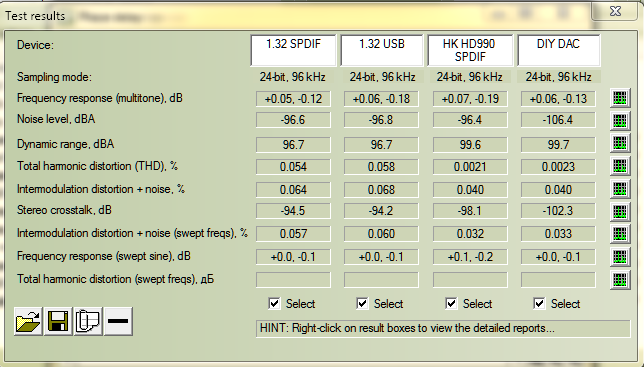View Frequency response (swept sine) graph
The image size is (644, 367).
(x=620, y=257)
